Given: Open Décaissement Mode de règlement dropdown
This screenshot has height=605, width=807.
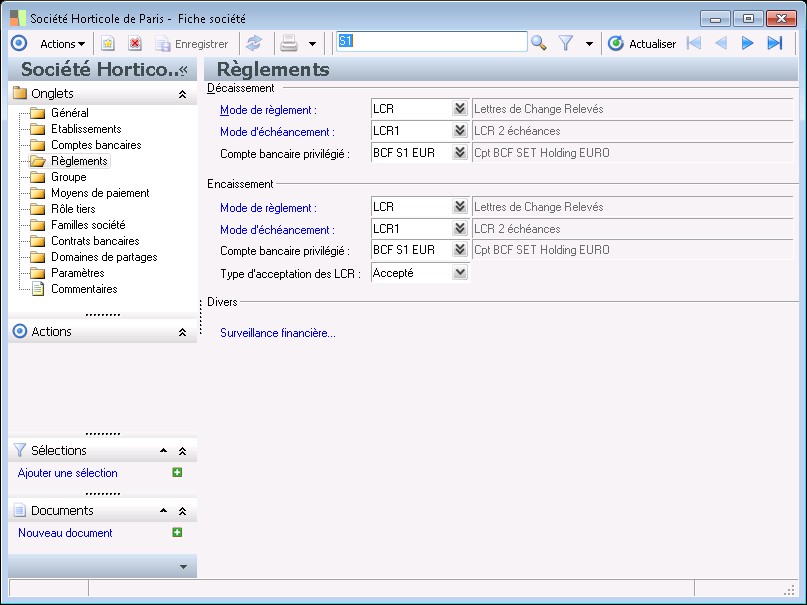Looking at the screenshot, I should [459, 109].
